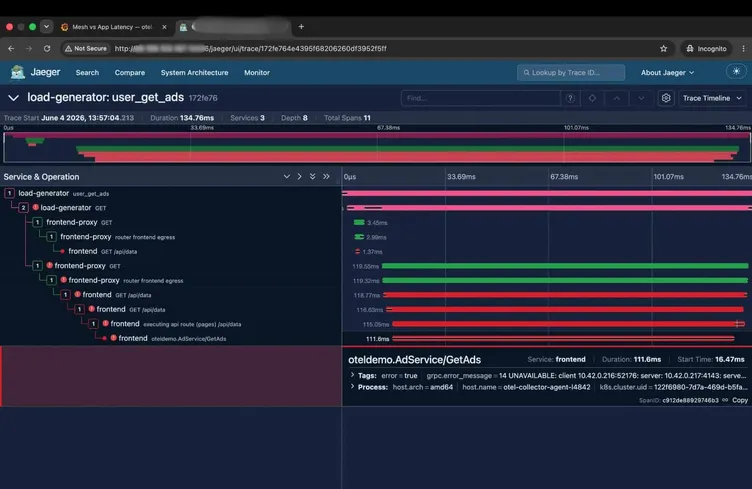Click the 'Total Spans 11' text

347,118
